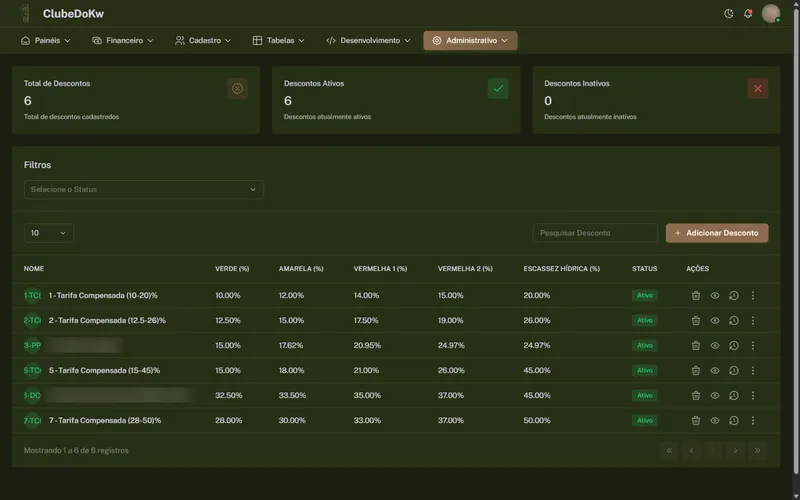Open more options for 5 - Tarifa Compensada (15-45)%
The image size is (800, 500).
753,370
